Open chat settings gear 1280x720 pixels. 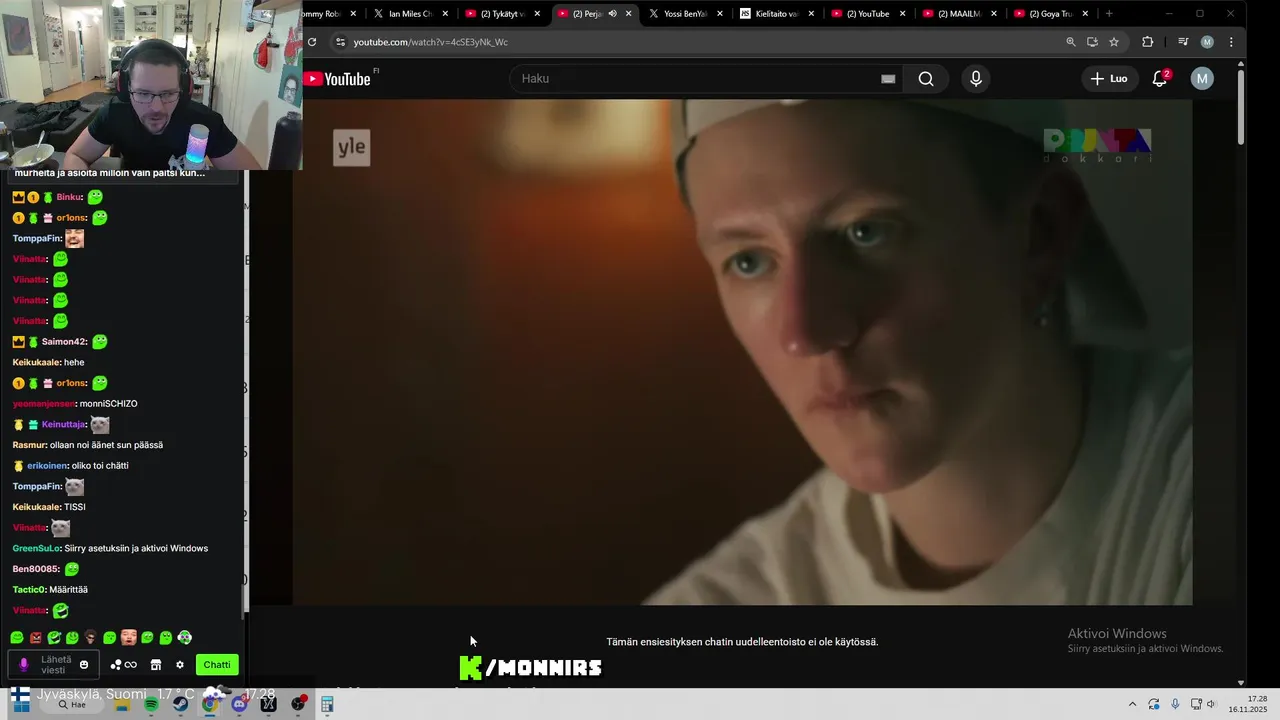[180, 665]
